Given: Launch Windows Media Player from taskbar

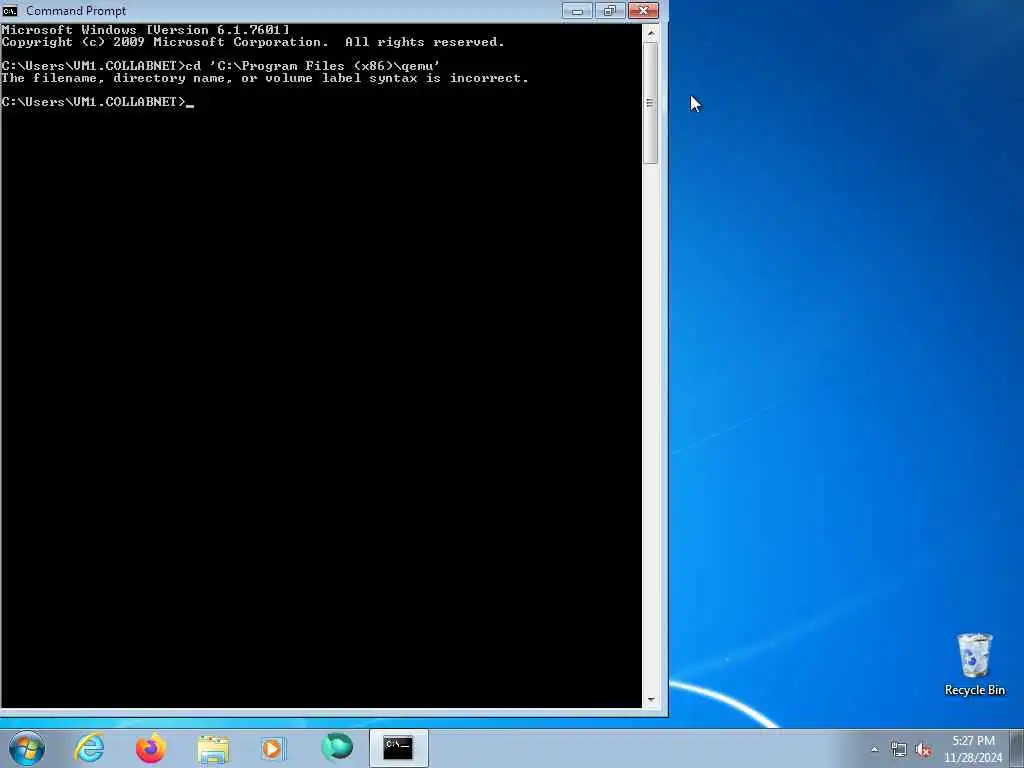Looking at the screenshot, I should tap(274, 748).
